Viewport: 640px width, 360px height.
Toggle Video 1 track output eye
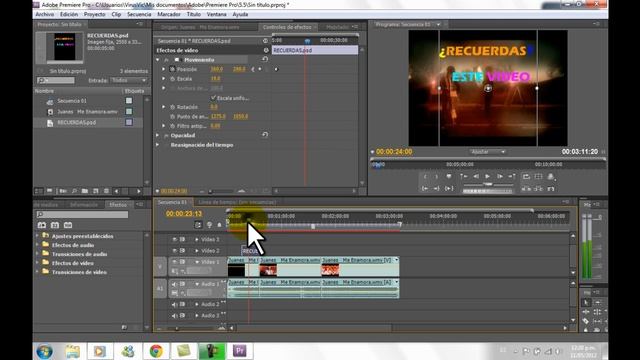pyautogui.click(x=175, y=262)
